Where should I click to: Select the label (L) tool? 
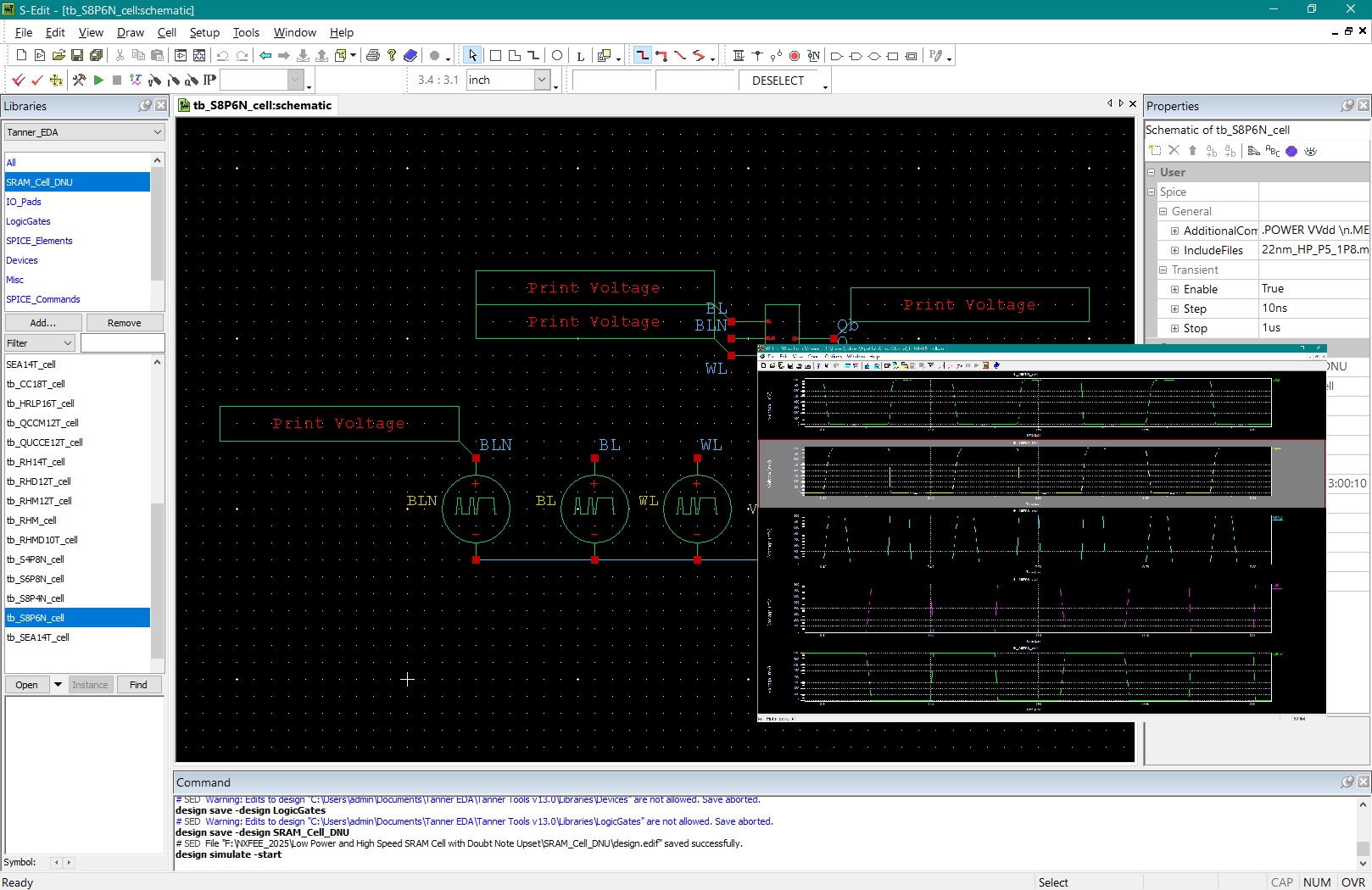point(580,55)
